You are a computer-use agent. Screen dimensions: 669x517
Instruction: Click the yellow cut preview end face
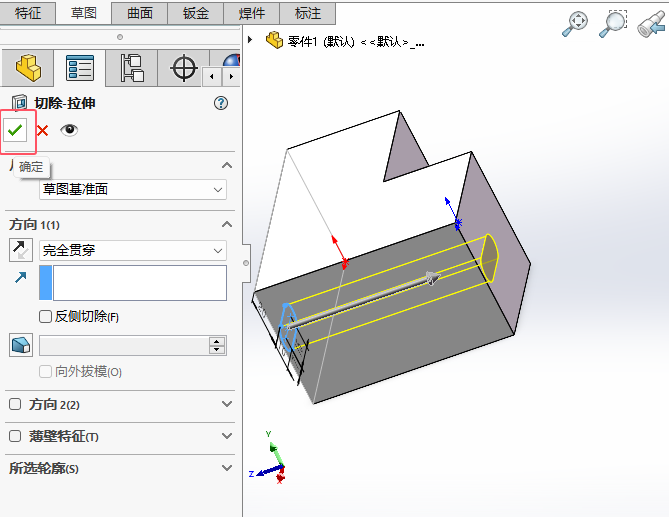click(489, 258)
